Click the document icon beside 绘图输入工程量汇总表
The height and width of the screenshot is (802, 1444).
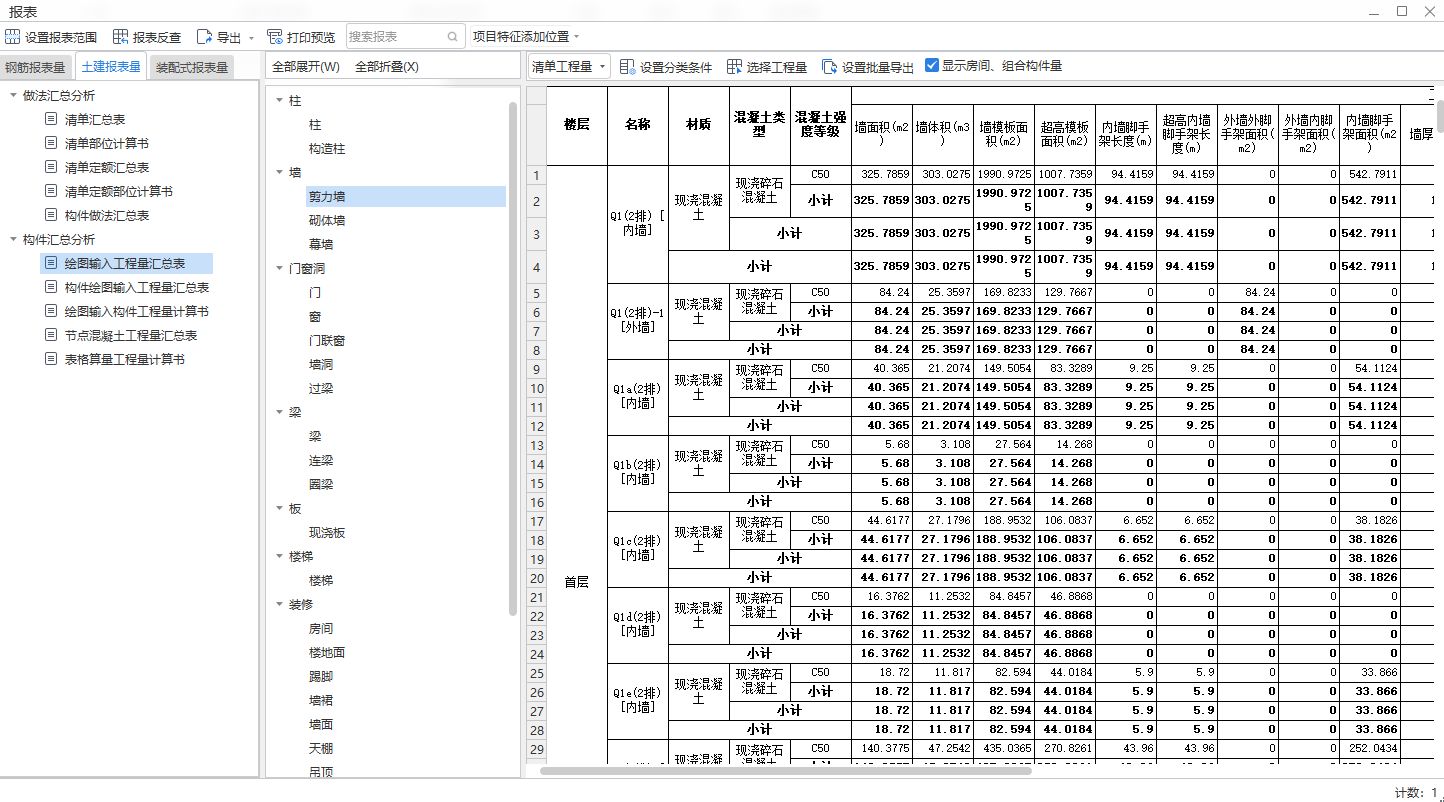(x=51, y=263)
